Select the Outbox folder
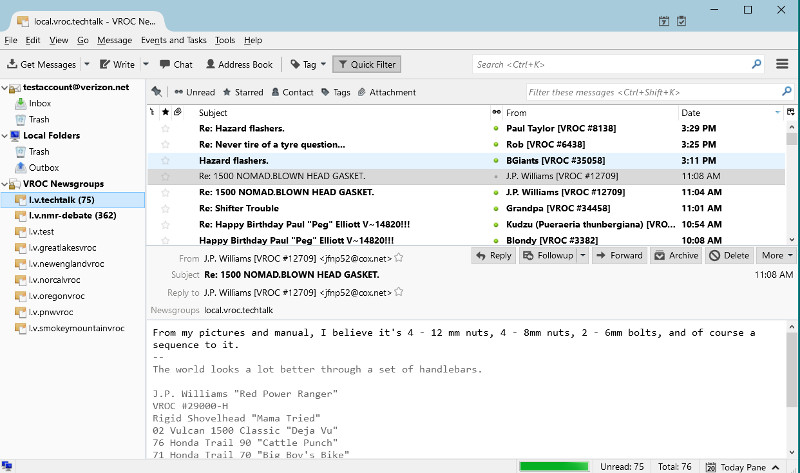Screen dimensions: 800x473 (x=37, y=167)
